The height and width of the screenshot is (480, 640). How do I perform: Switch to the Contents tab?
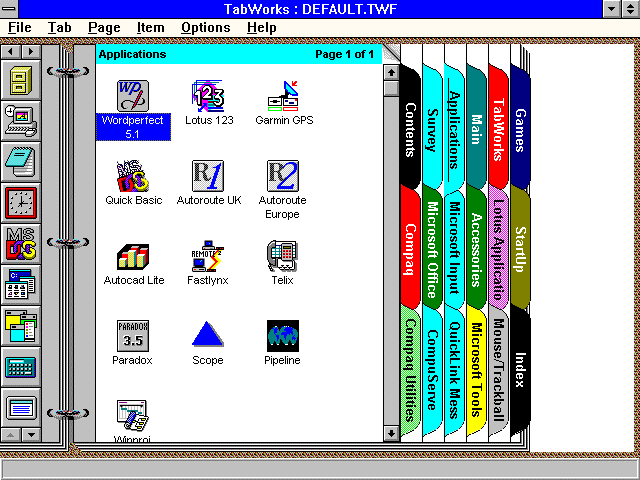tap(411, 129)
